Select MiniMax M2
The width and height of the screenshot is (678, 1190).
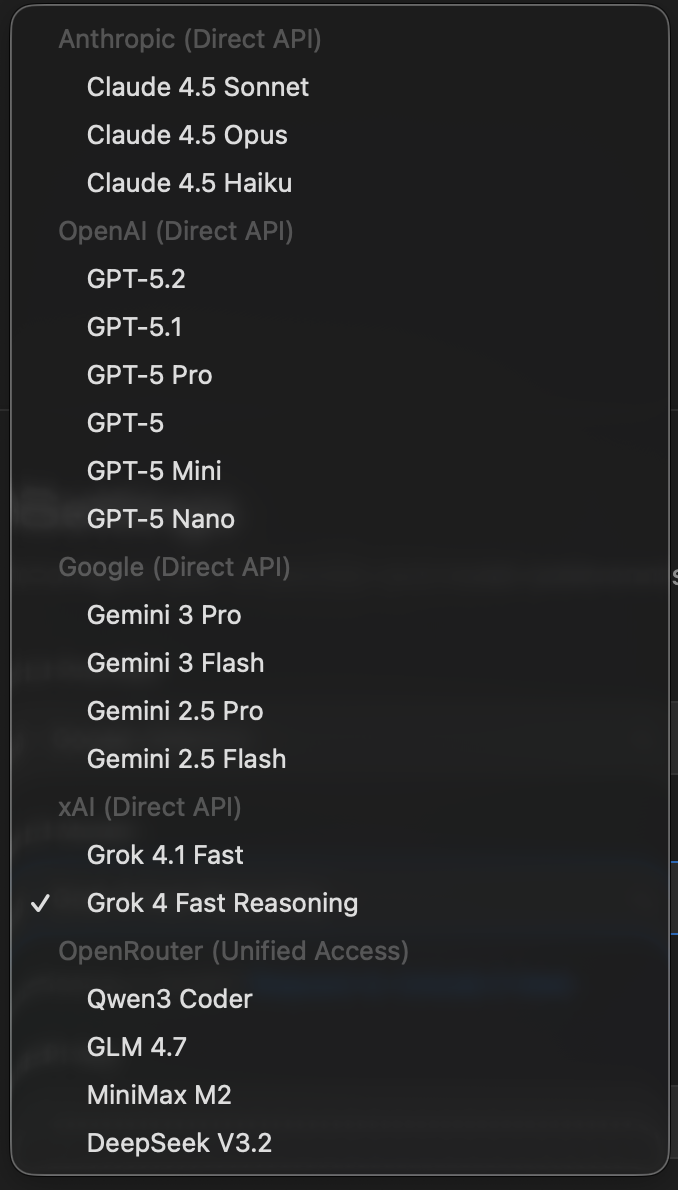click(159, 1095)
